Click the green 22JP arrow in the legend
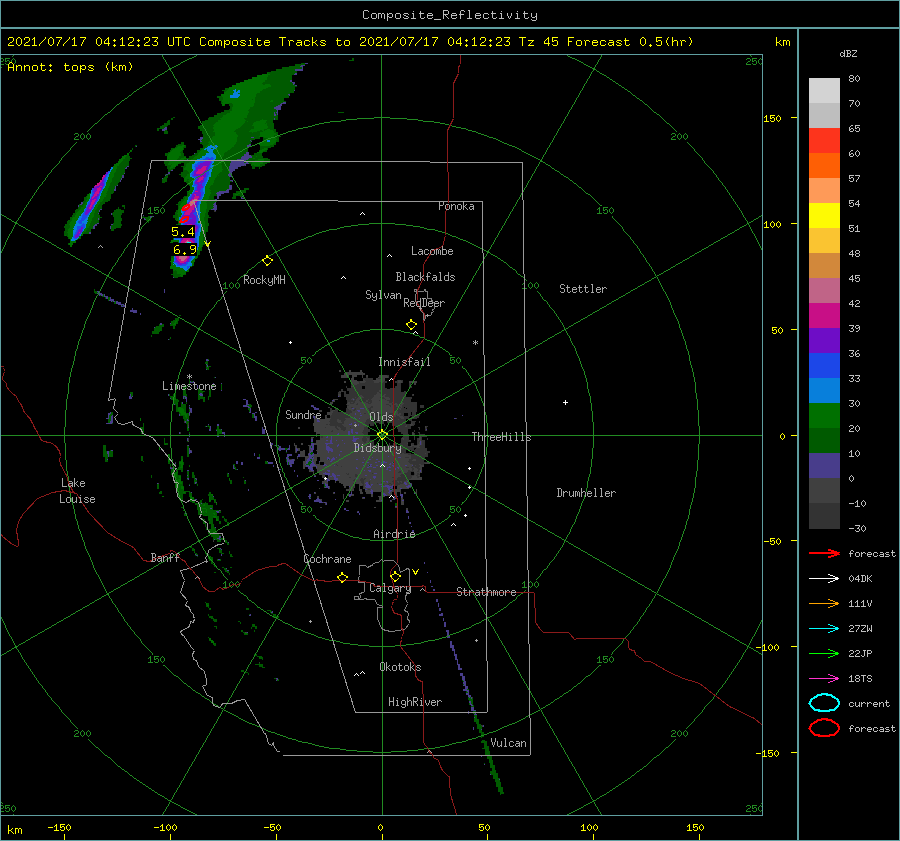The image size is (900, 841). point(824,653)
